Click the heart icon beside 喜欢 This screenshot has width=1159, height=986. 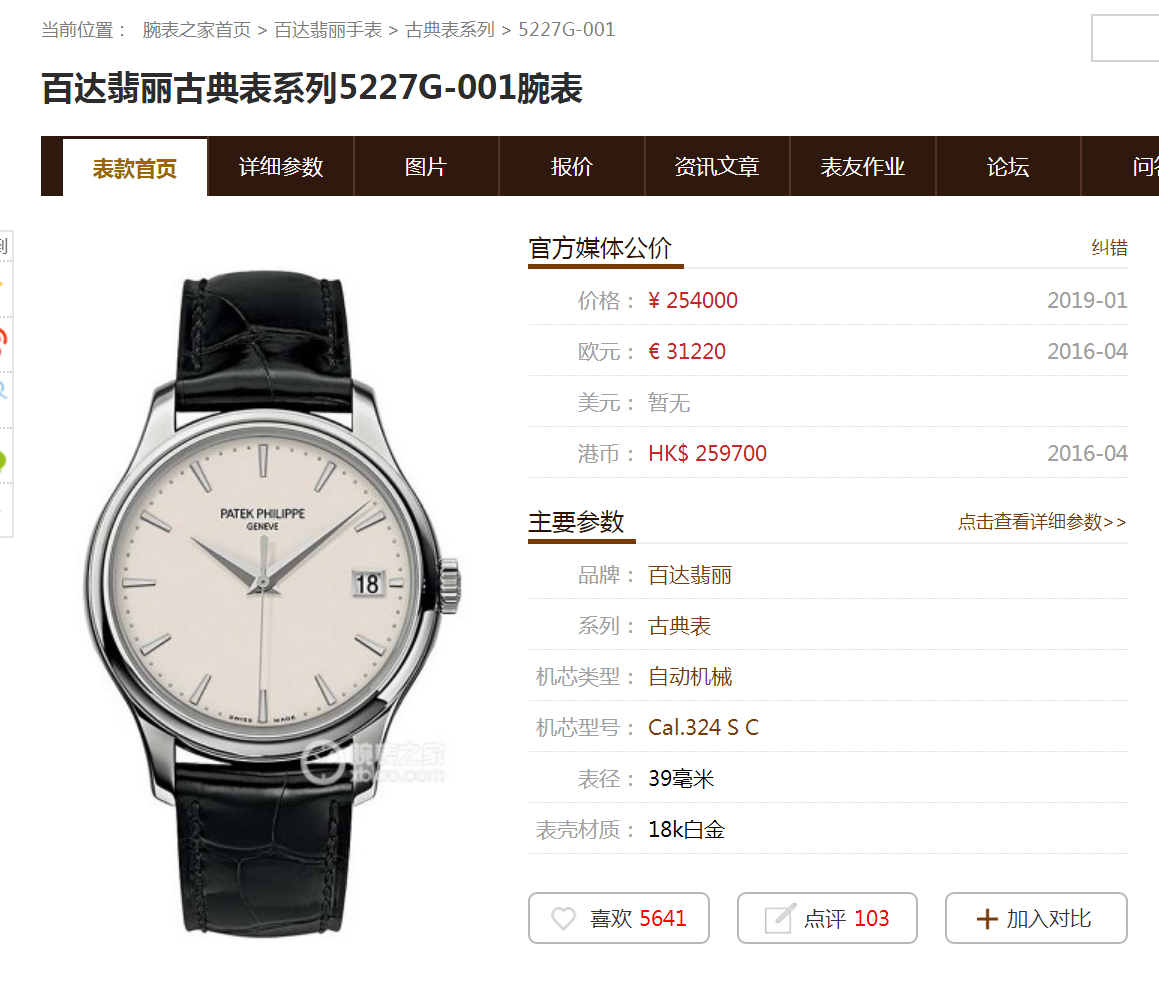coord(563,918)
